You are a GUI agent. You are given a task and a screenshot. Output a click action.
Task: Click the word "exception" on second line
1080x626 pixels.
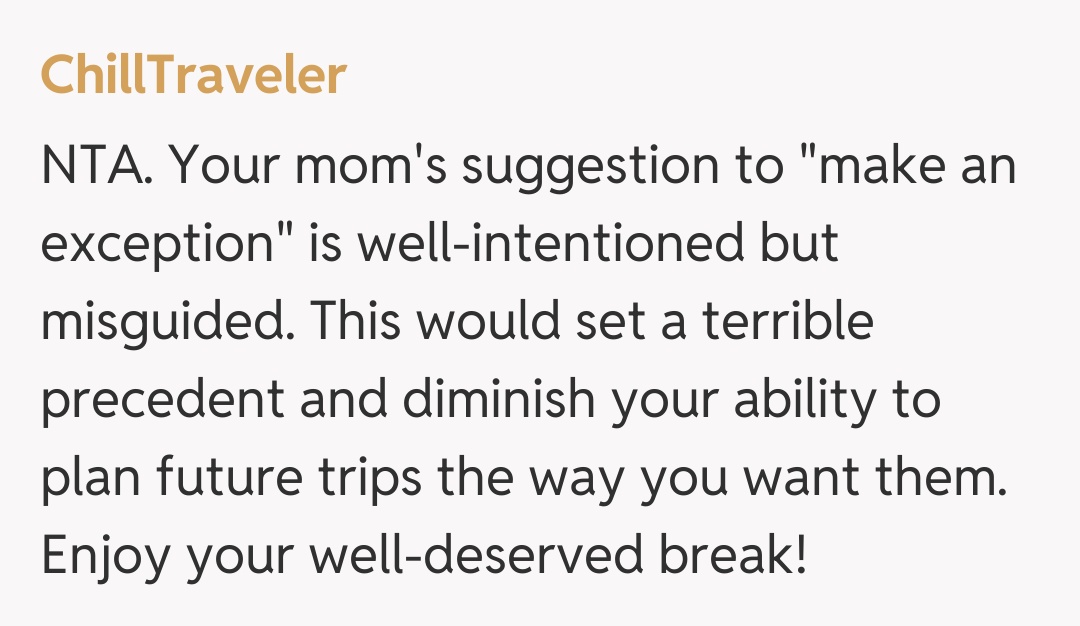pyautogui.click(x=157, y=244)
